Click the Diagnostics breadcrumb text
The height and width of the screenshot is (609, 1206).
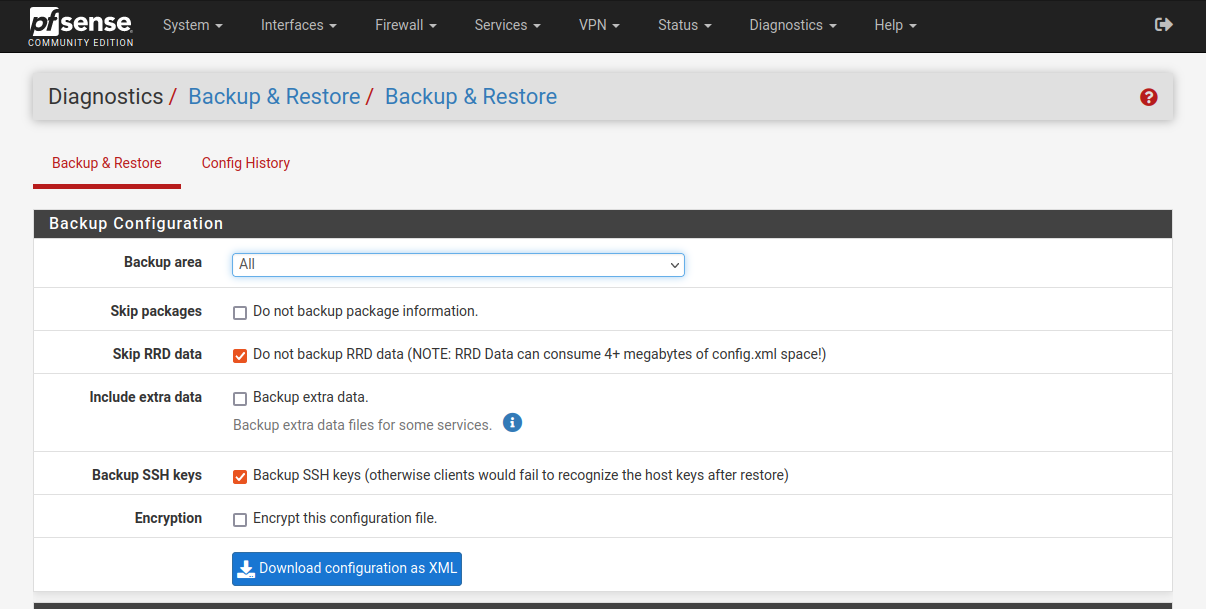(x=106, y=97)
